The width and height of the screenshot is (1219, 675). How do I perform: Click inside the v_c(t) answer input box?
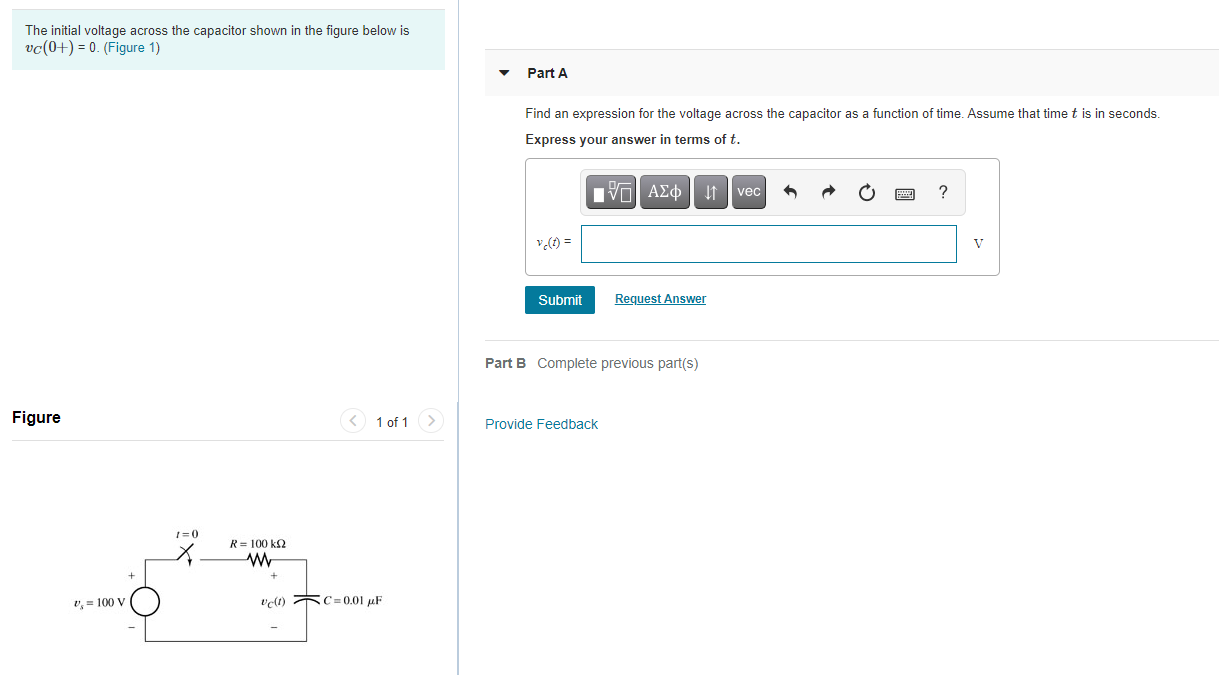768,243
